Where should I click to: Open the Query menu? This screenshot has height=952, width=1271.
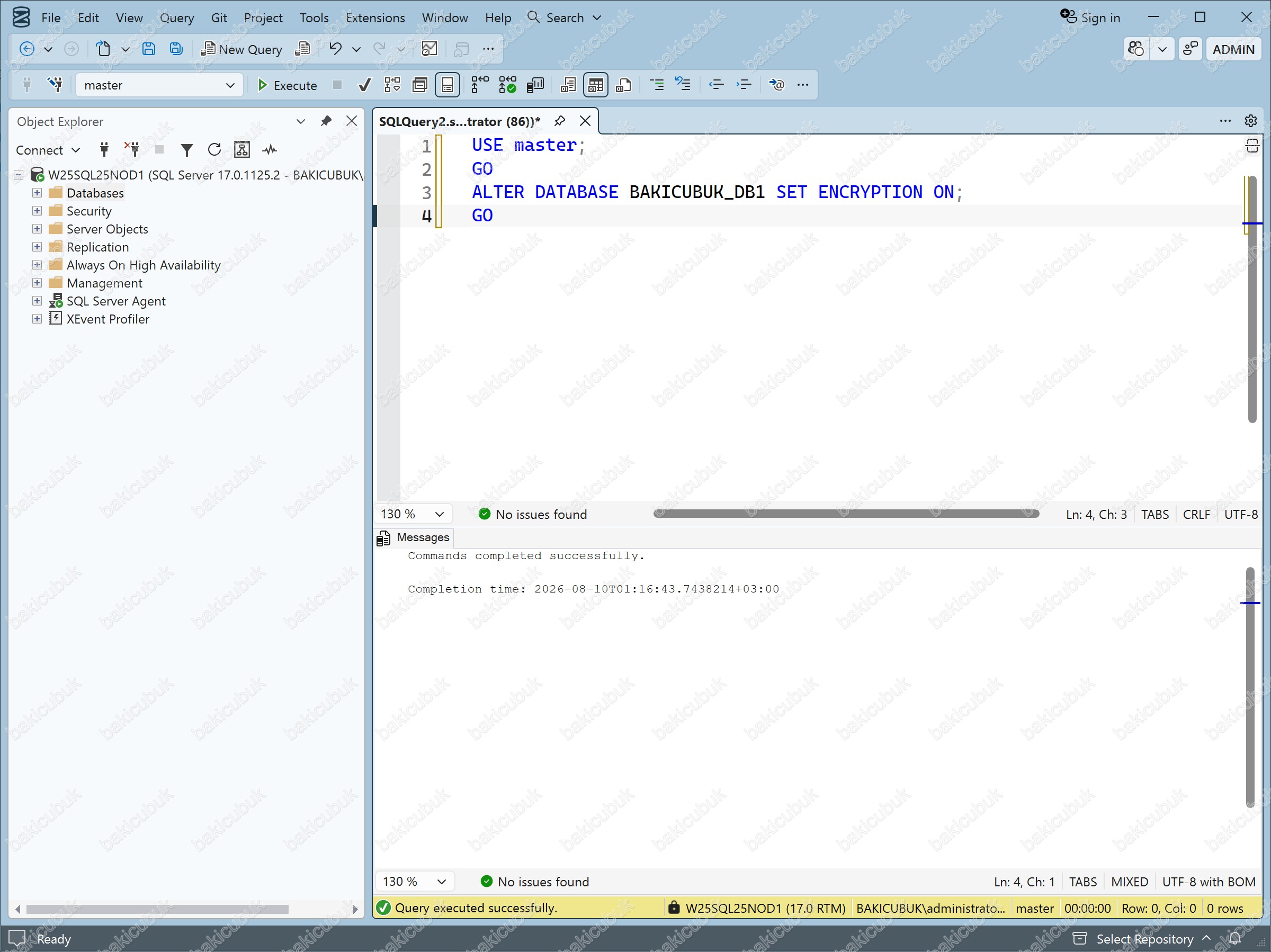[176, 18]
